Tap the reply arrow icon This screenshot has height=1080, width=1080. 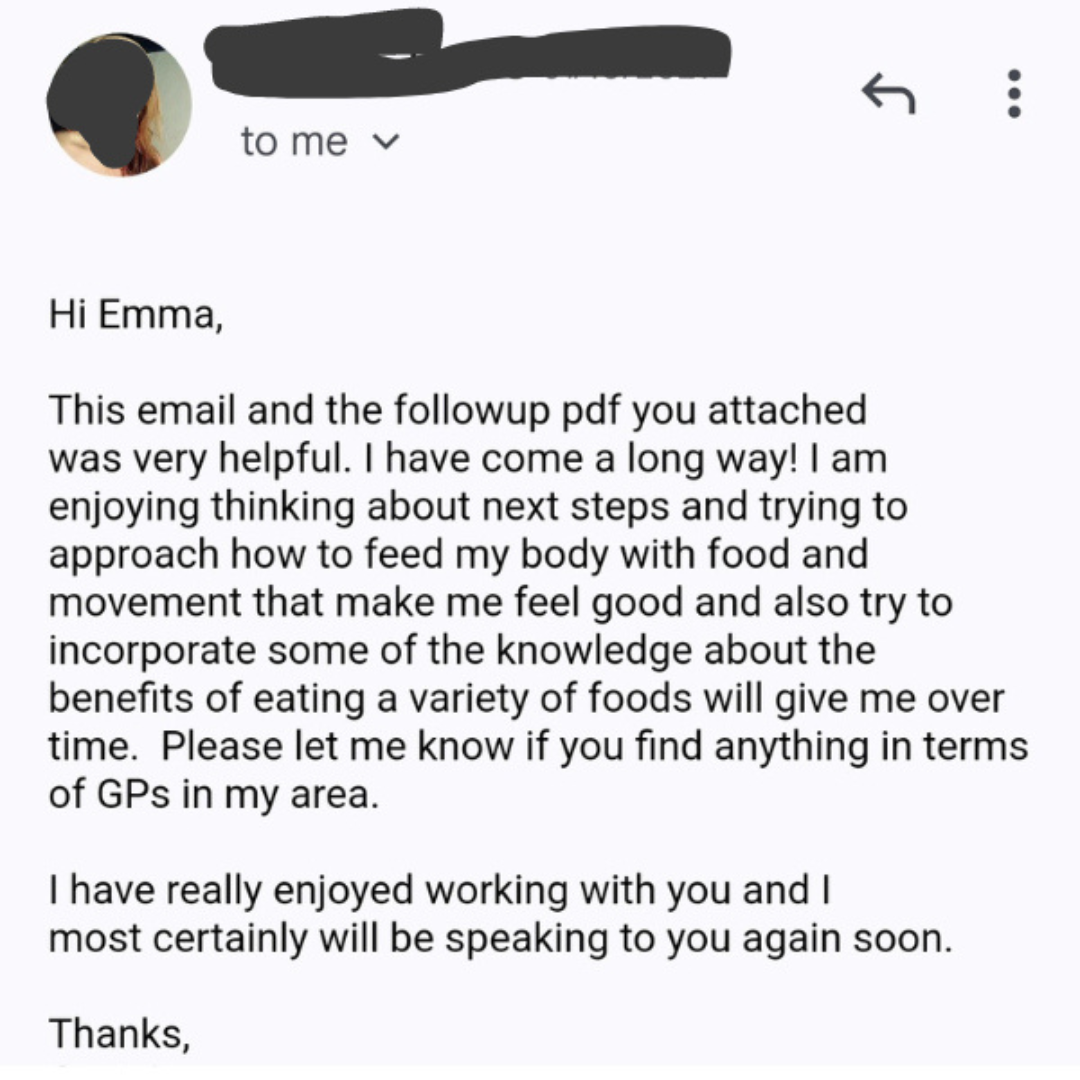pos(888,93)
